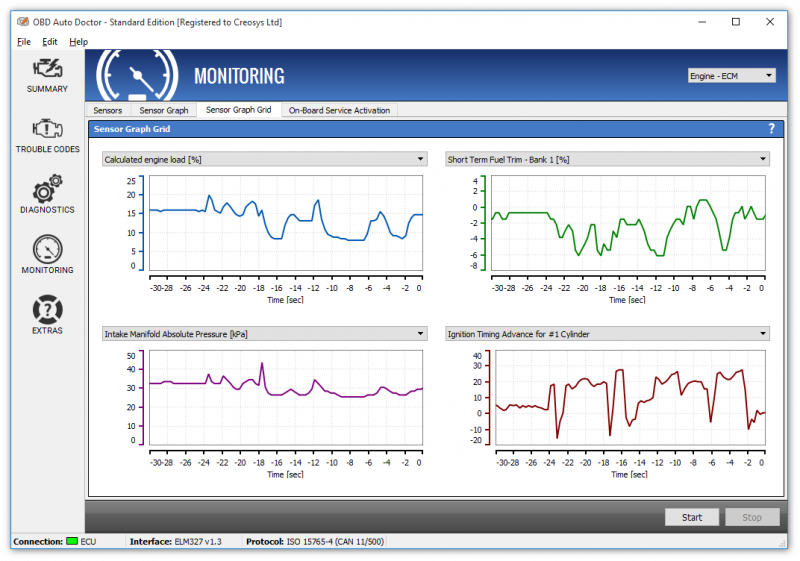800x561 pixels.
Task: Expand the Engine - ECM dropdown
Action: point(731,75)
